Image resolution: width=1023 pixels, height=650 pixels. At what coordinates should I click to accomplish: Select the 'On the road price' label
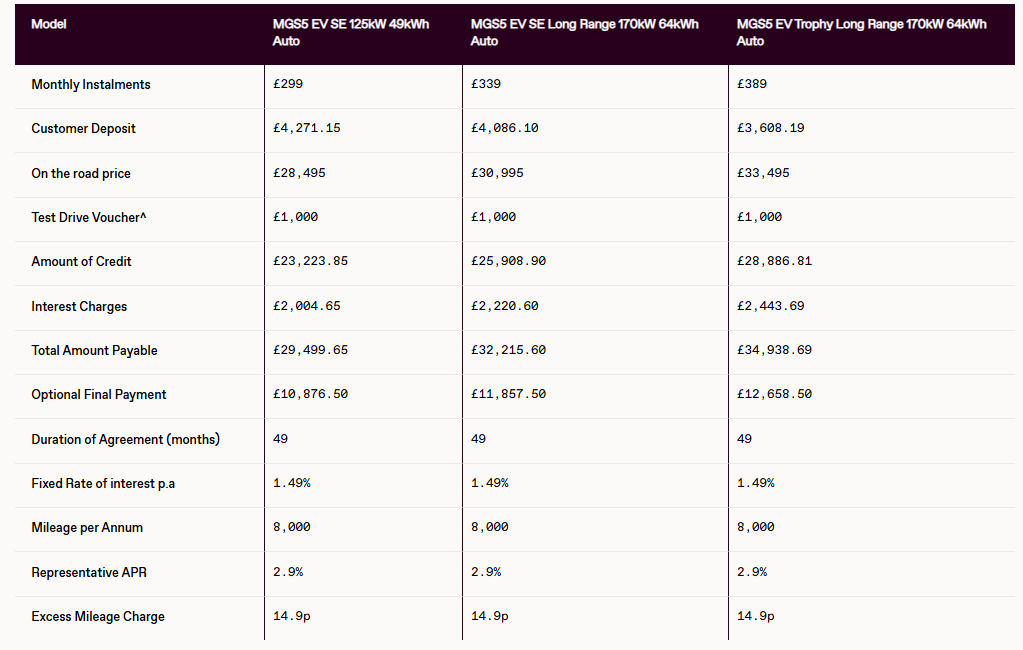click(x=81, y=174)
